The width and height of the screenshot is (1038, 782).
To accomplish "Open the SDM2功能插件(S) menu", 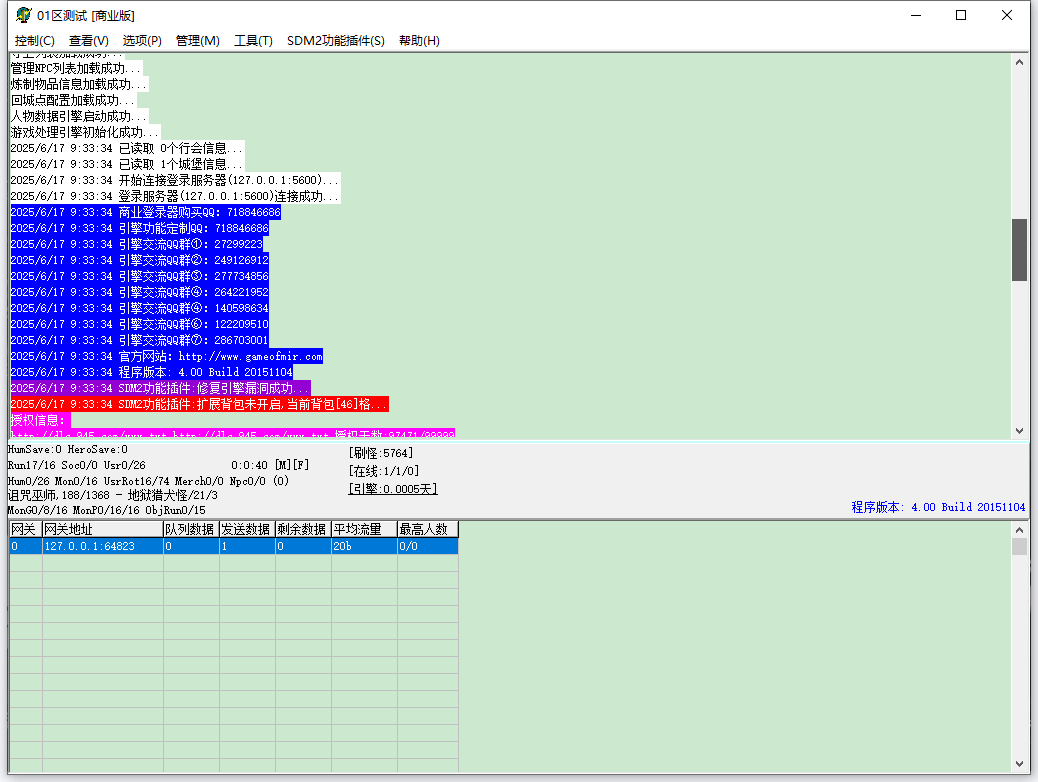I will (336, 40).
